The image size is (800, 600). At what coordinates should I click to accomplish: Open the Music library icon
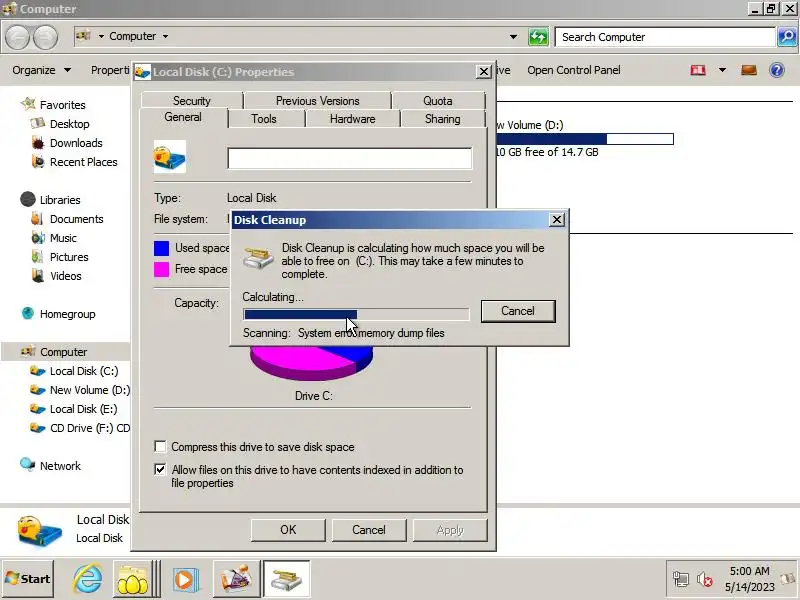[x=38, y=238]
